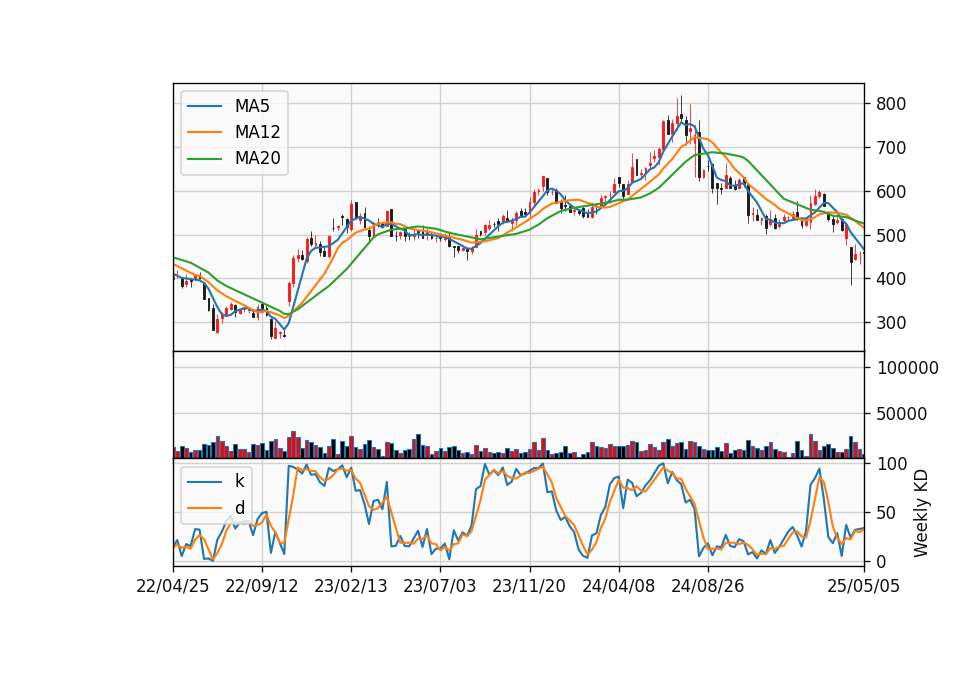Screen dimensions: 960x690
Task: Click the 500 price axis tick label
Action: coord(891,236)
